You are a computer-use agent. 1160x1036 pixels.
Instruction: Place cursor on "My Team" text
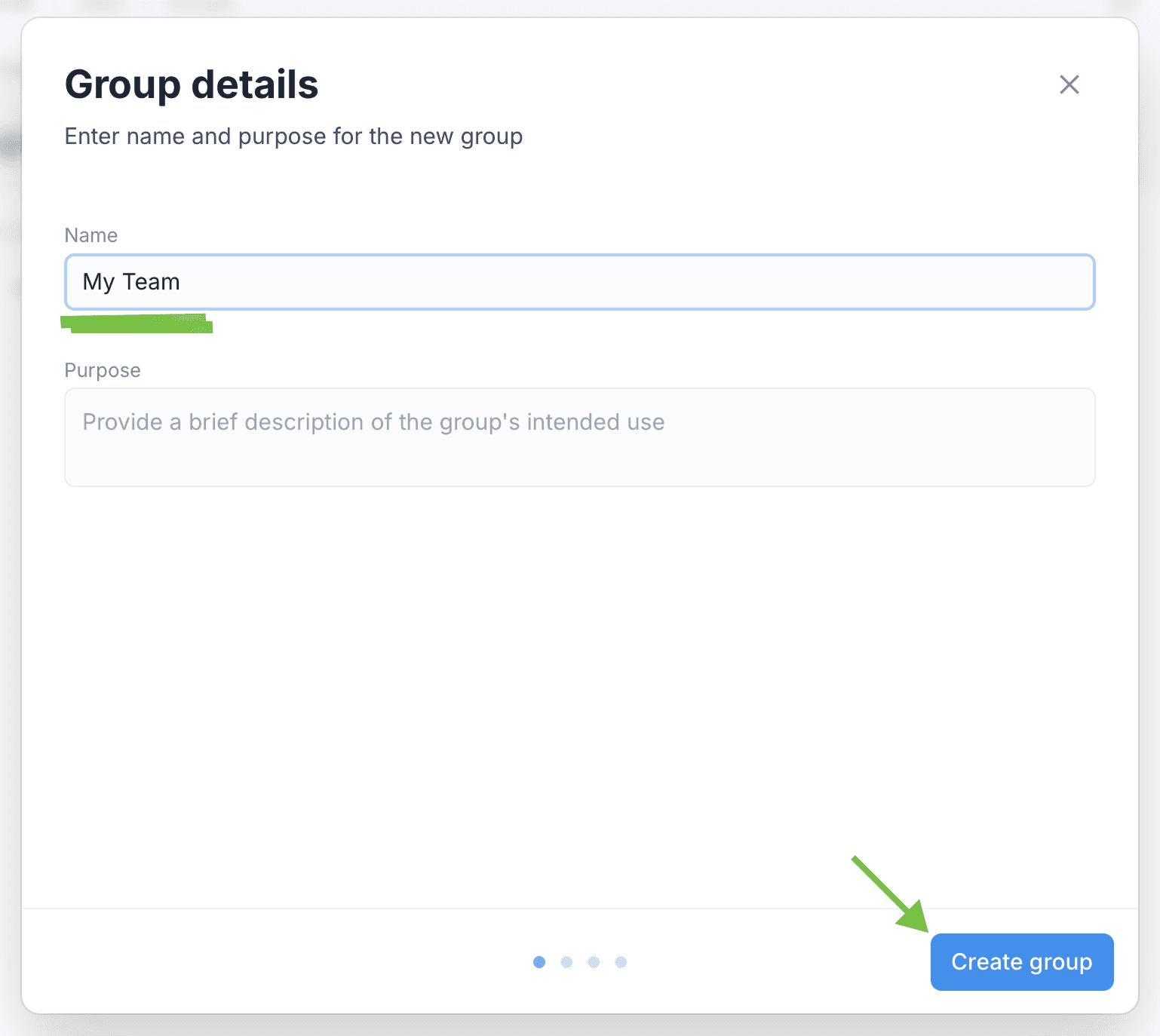point(131,282)
